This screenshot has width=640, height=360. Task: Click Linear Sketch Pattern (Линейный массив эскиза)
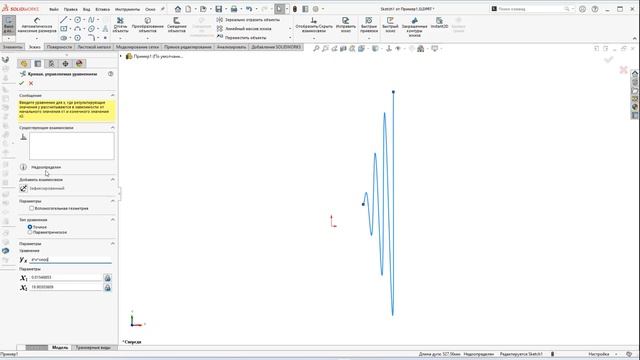(x=244, y=29)
